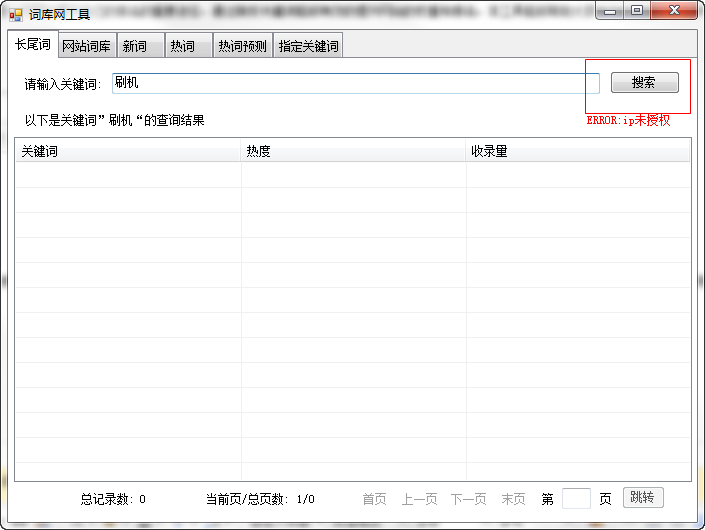Select the 新词 tab
The image size is (705, 530).
[x=140, y=45]
